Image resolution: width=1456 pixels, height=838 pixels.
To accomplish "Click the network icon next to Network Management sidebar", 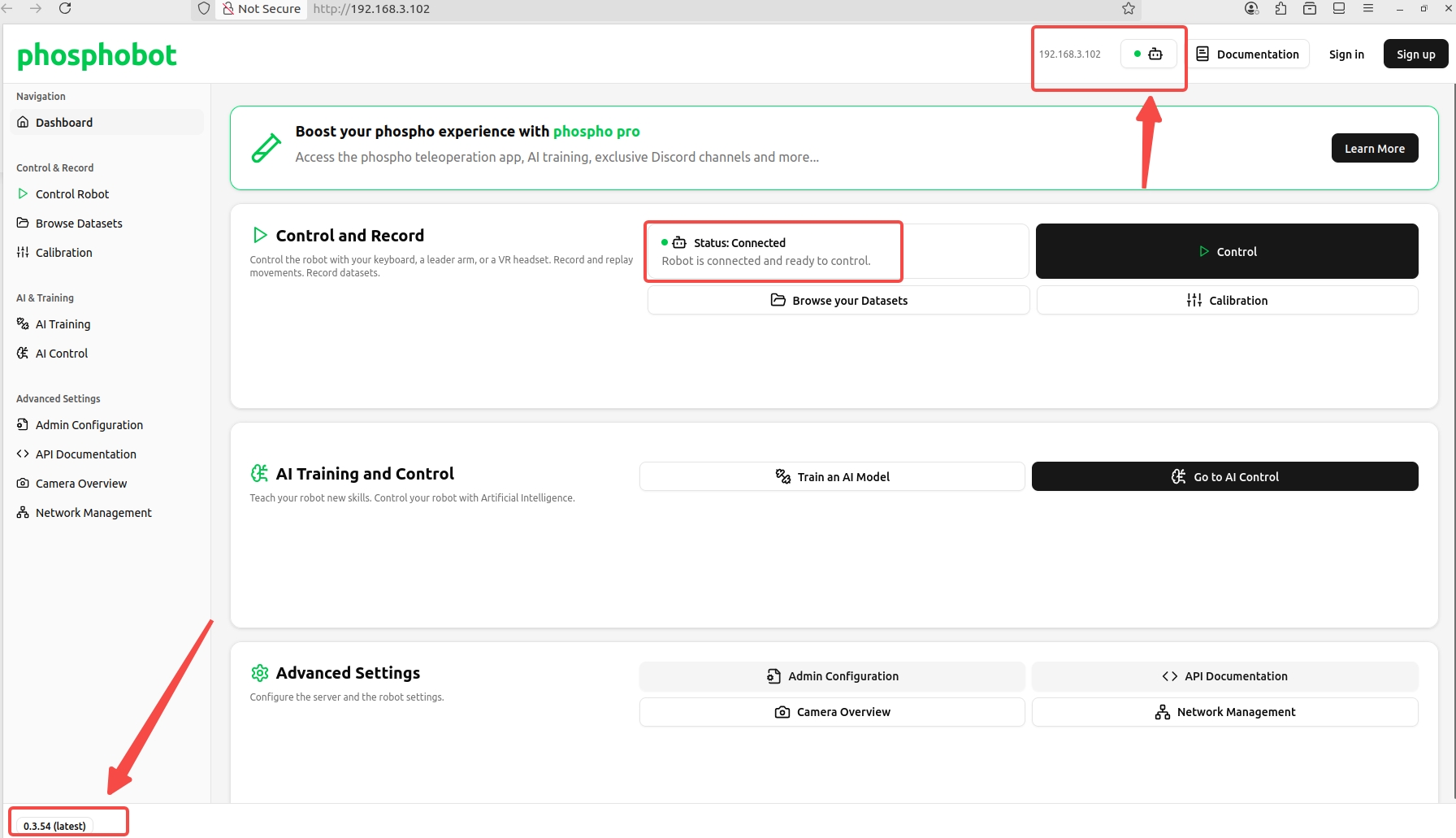I will (x=23, y=512).
